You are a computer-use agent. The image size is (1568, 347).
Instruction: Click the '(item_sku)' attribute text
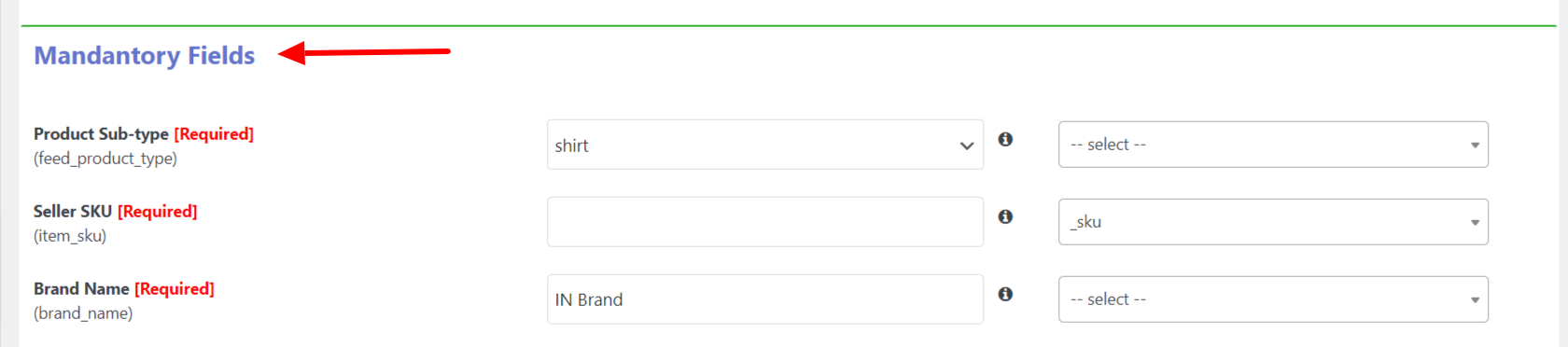coord(70,236)
